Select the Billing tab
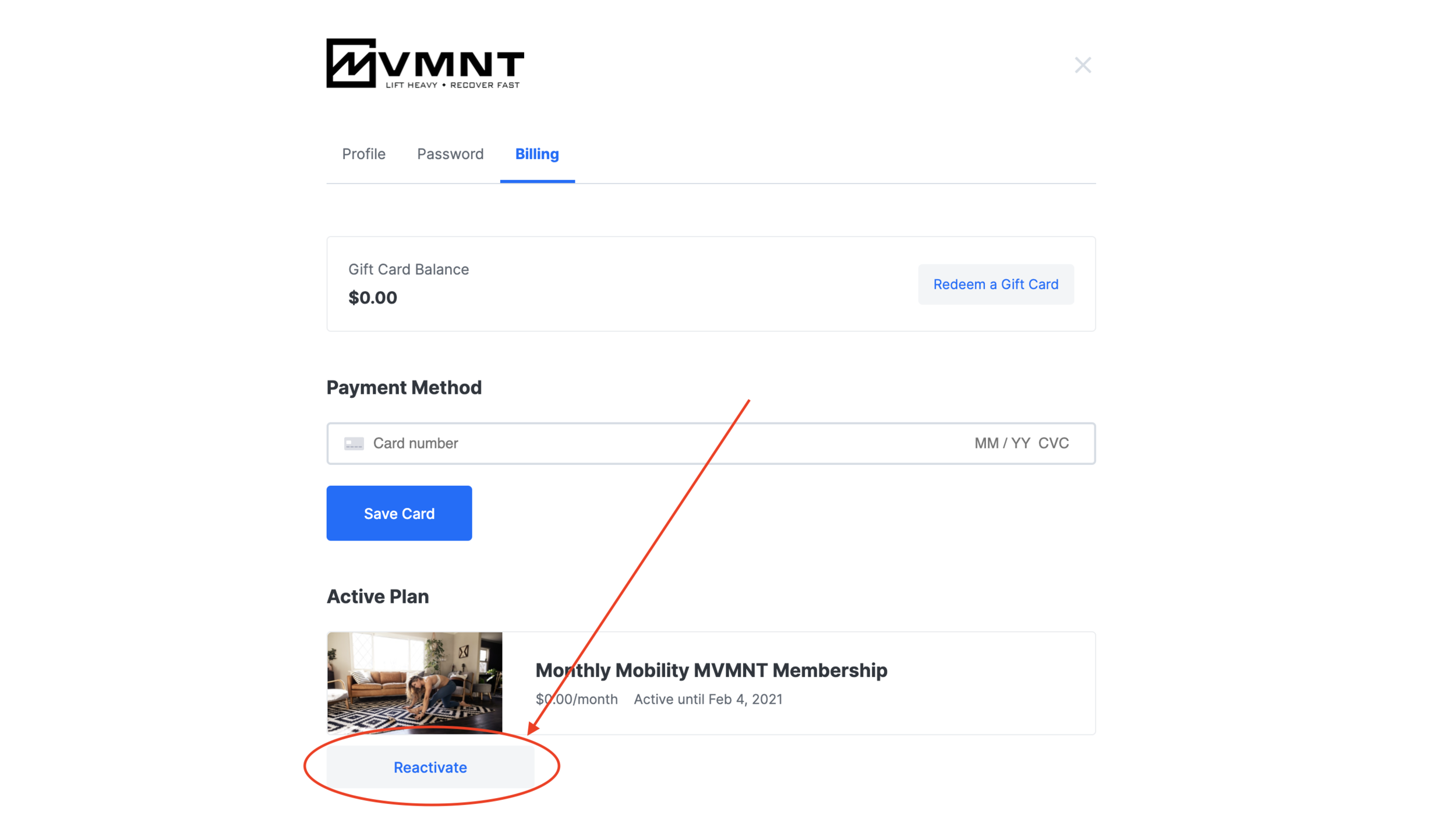The image size is (1456, 833). 537,154
